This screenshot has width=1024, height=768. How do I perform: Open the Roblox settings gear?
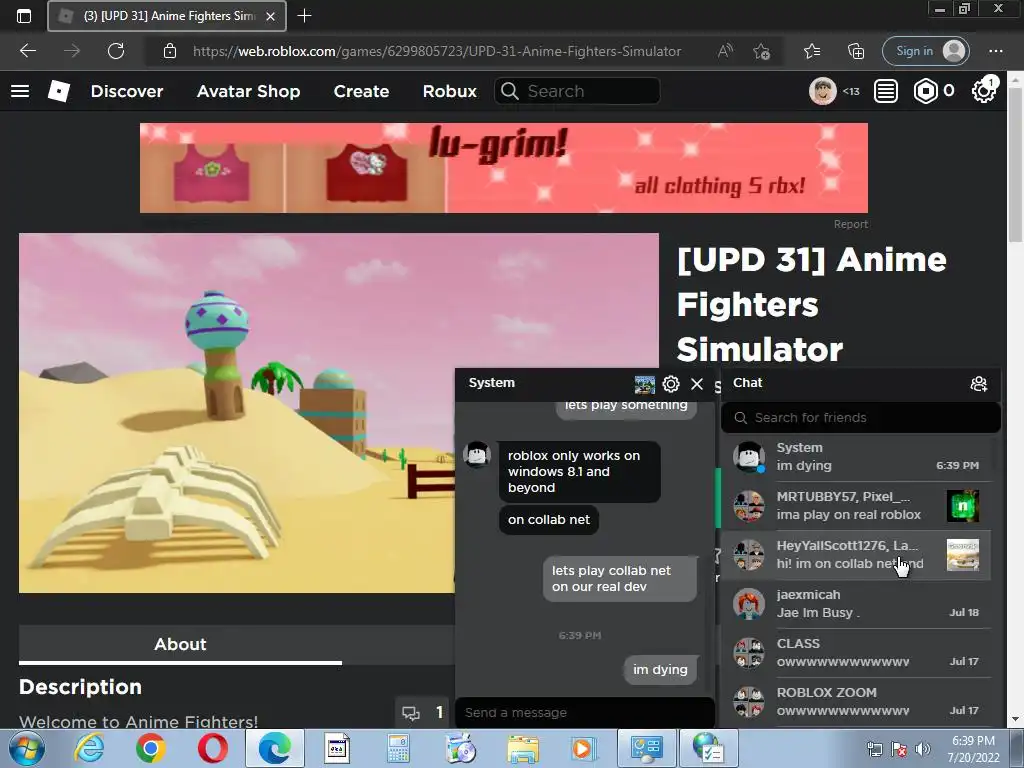click(983, 91)
